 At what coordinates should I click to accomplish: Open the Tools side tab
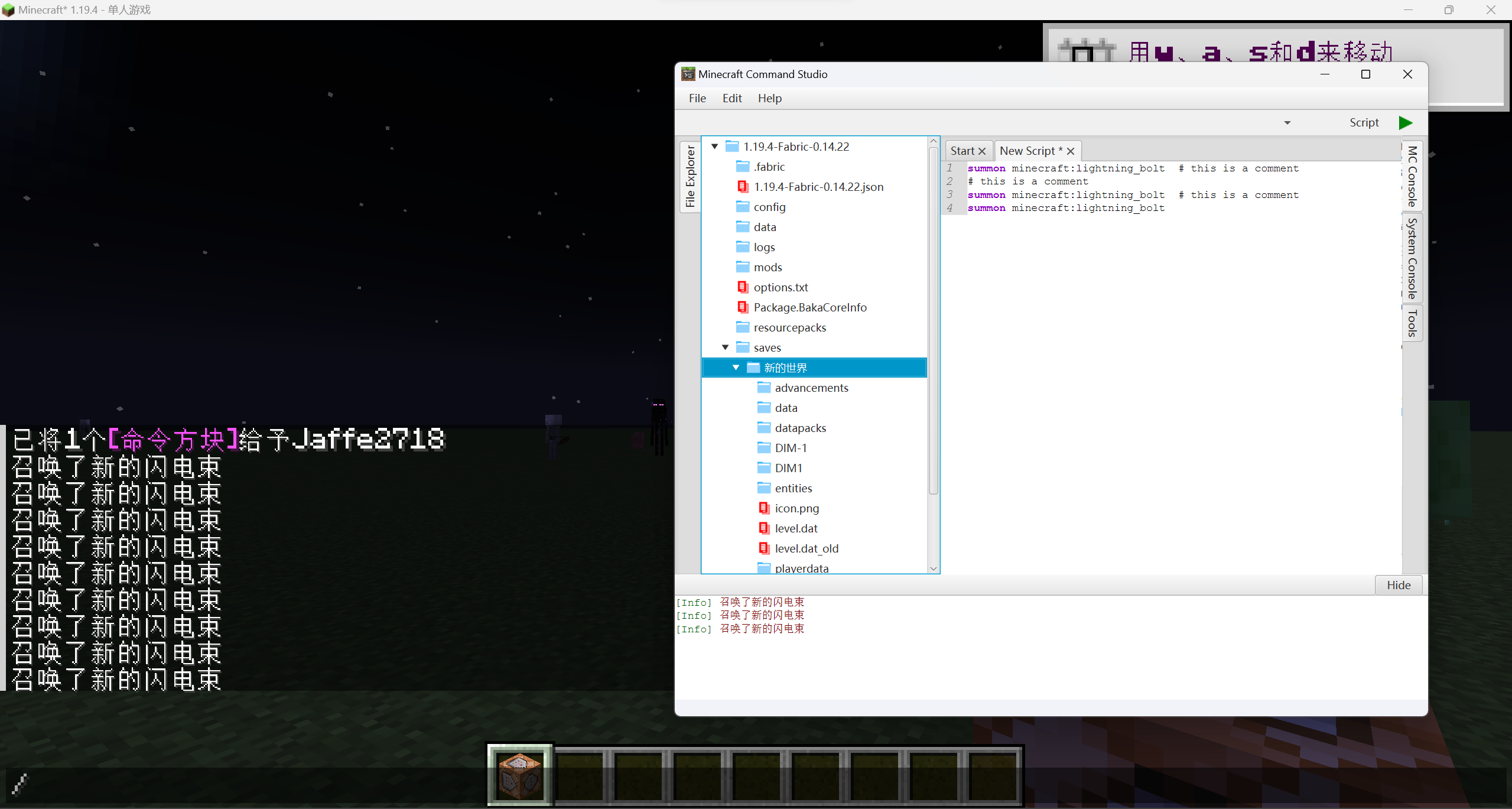pos(1412,323)
